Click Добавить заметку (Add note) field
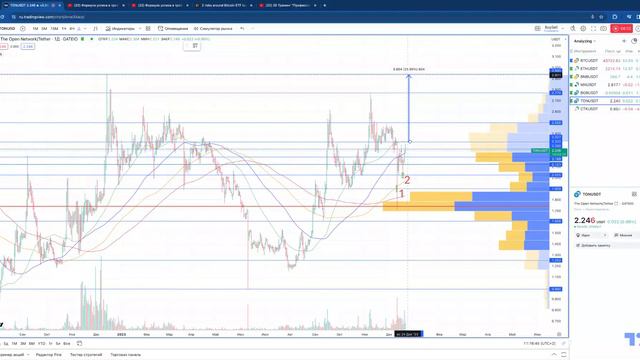 [607, 245]
